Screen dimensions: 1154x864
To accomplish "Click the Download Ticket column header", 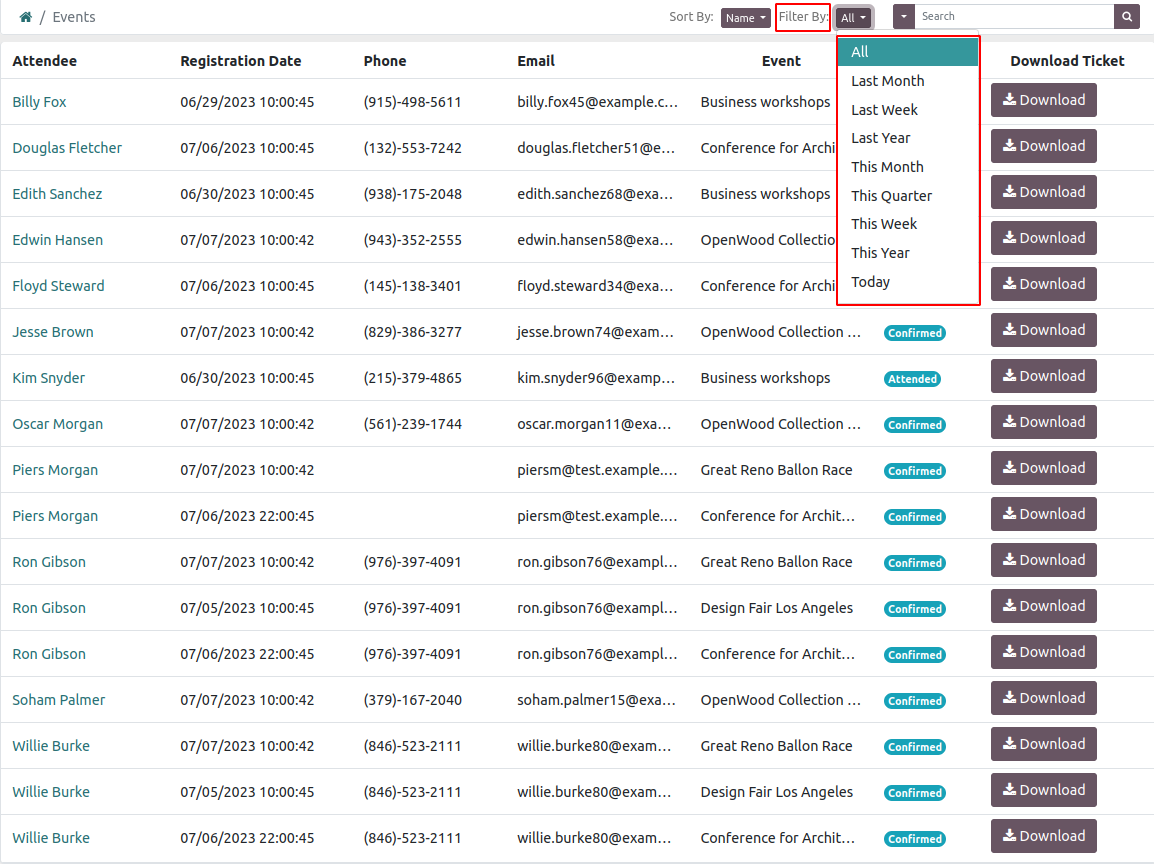I will (1067, 61).
